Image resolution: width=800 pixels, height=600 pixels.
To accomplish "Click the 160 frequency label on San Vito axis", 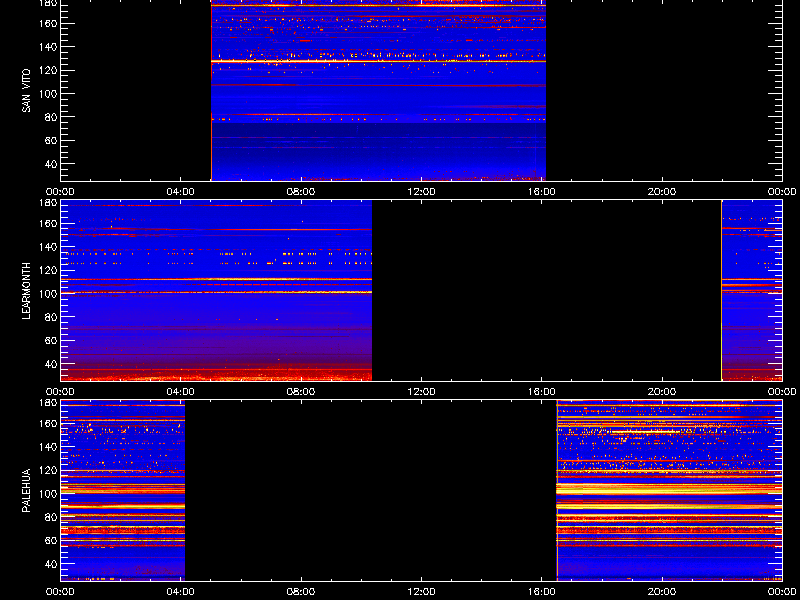I will coord(49,23).
